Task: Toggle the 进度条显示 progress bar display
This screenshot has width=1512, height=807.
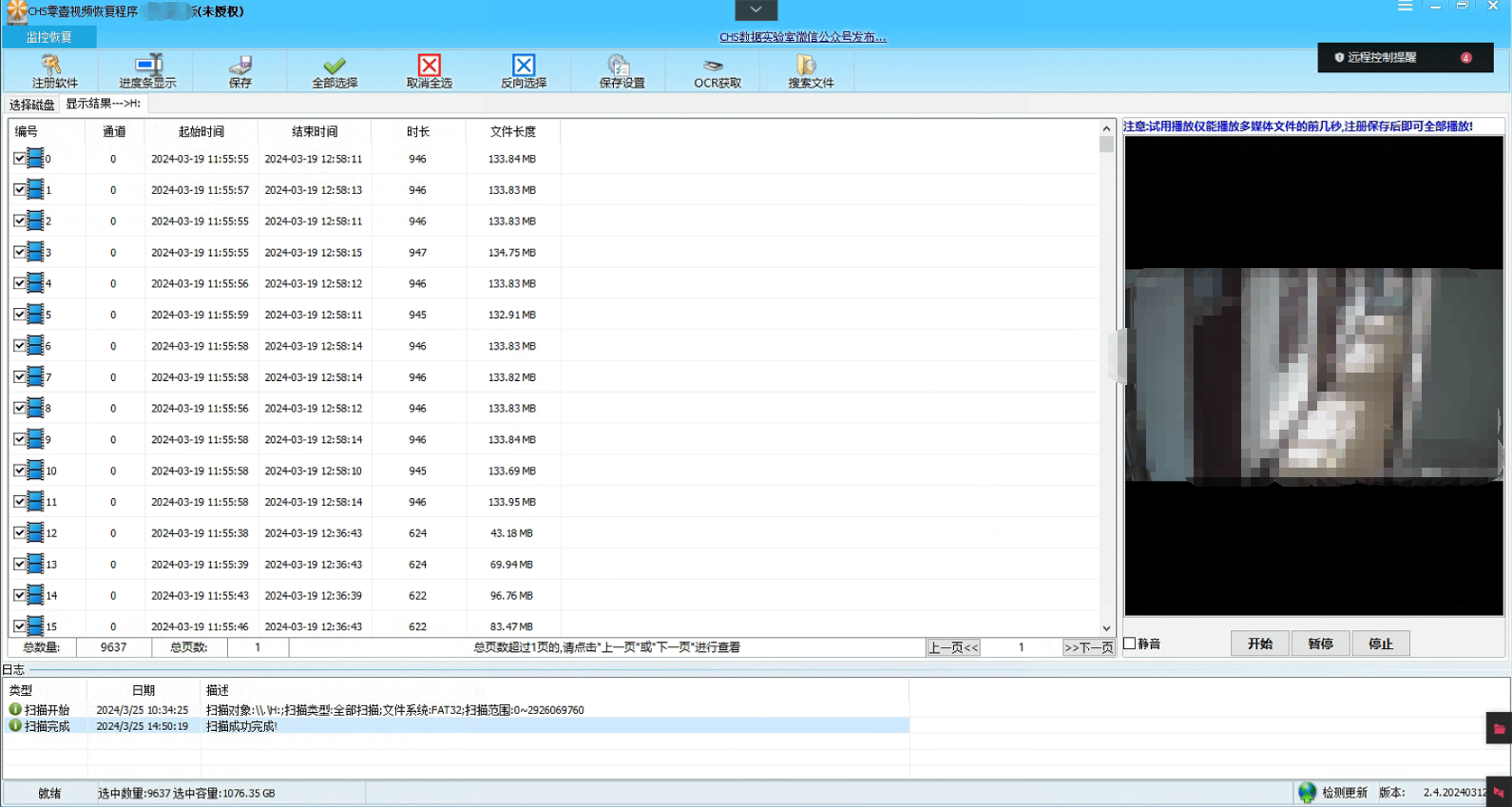Action: point(147,71)
